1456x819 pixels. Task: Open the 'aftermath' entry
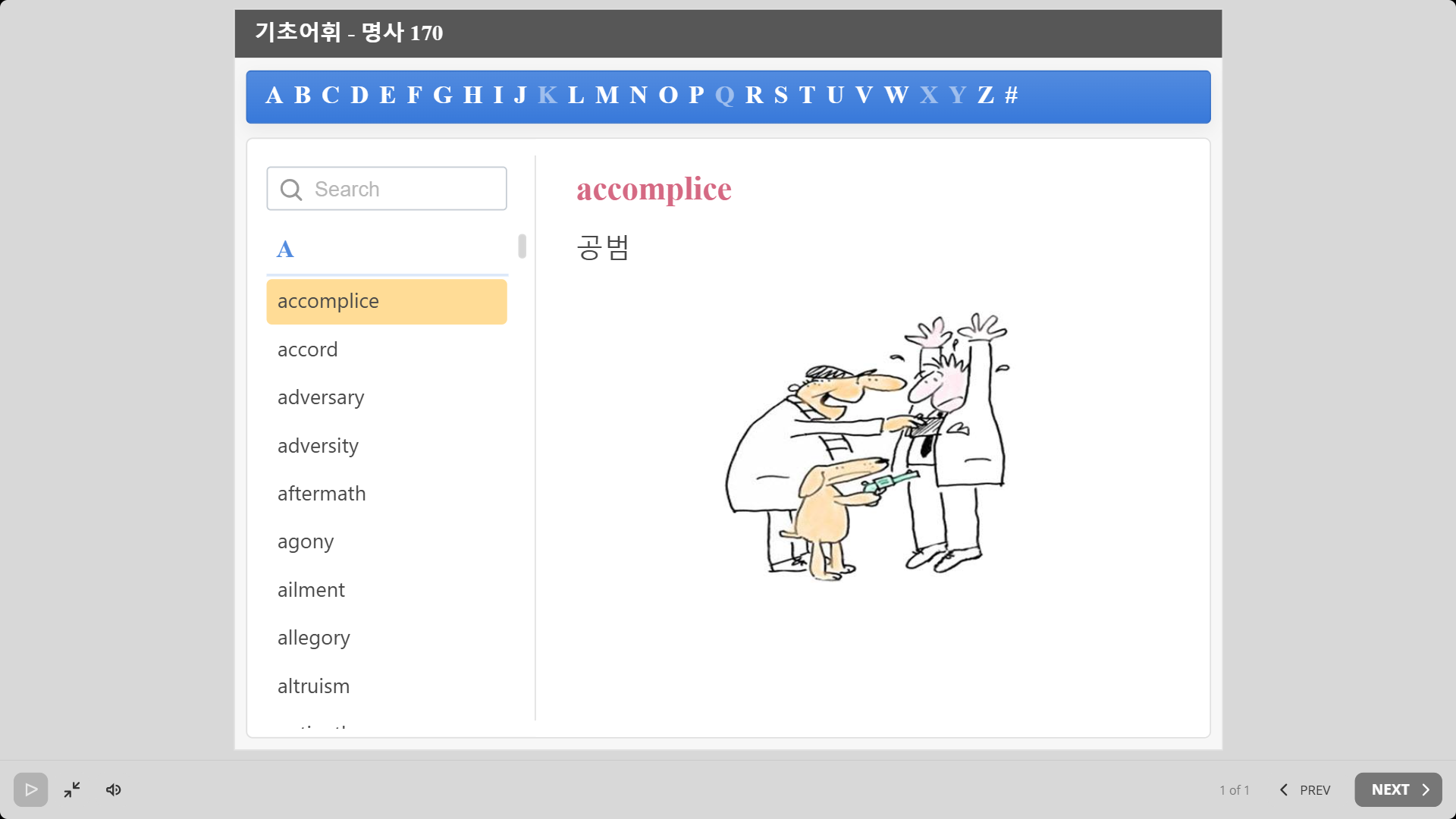322,494
